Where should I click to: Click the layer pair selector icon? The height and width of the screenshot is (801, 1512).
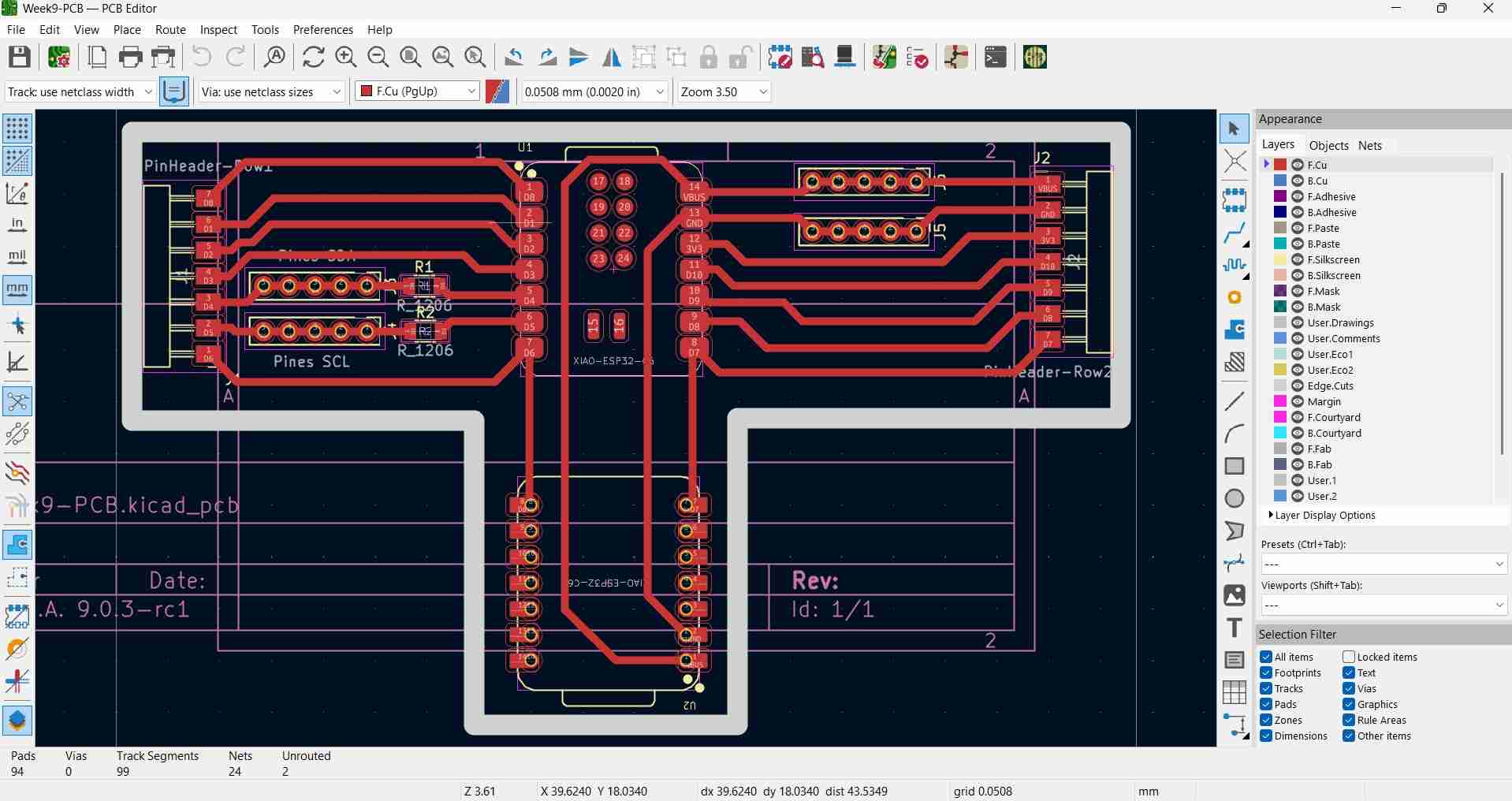pos(497,91)
